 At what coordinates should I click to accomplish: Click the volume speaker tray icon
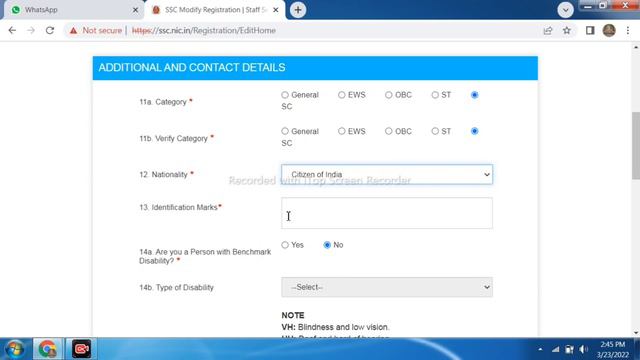584,349
